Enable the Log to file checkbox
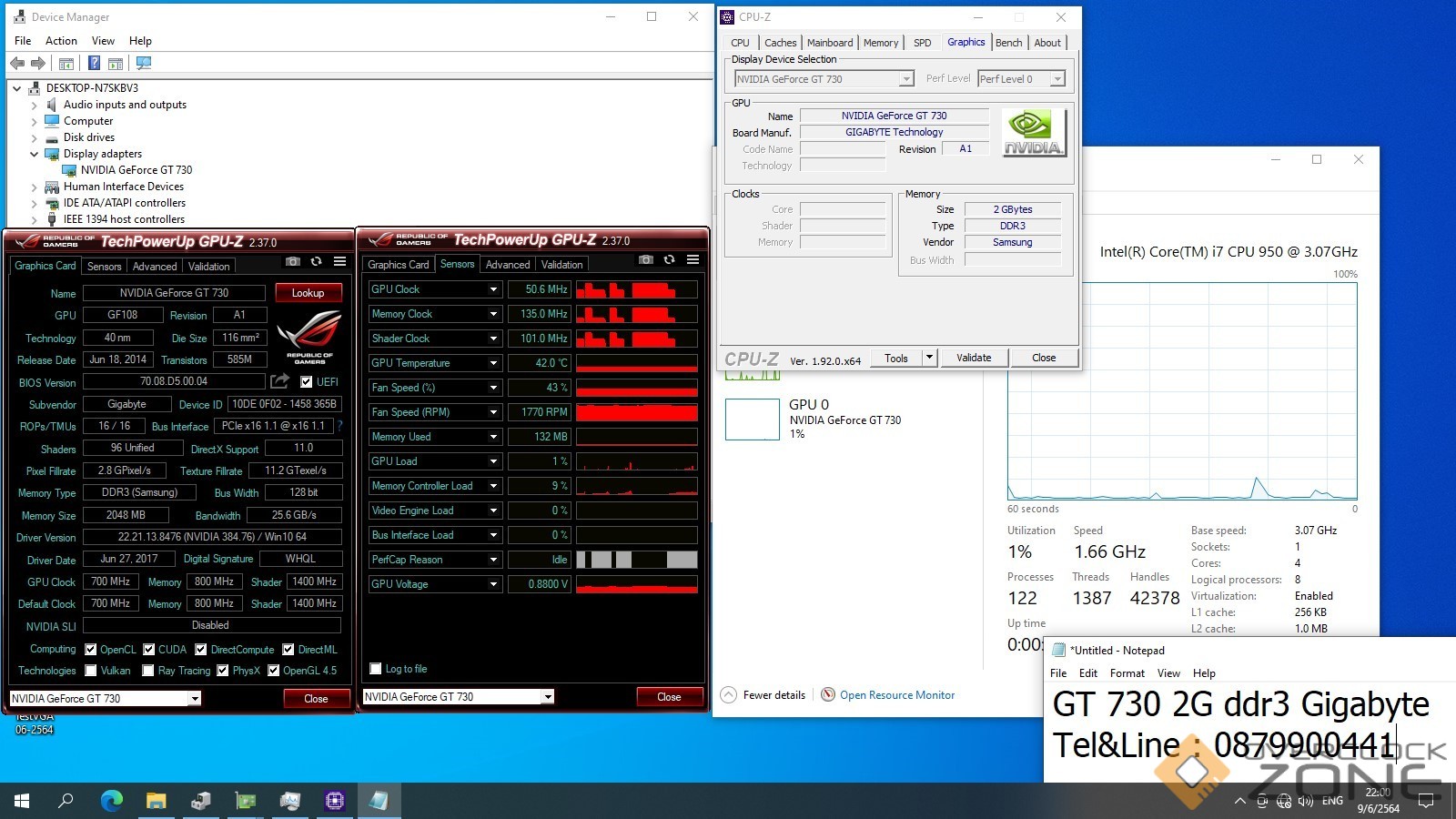The image size is (1456, 819). point(375,669)
